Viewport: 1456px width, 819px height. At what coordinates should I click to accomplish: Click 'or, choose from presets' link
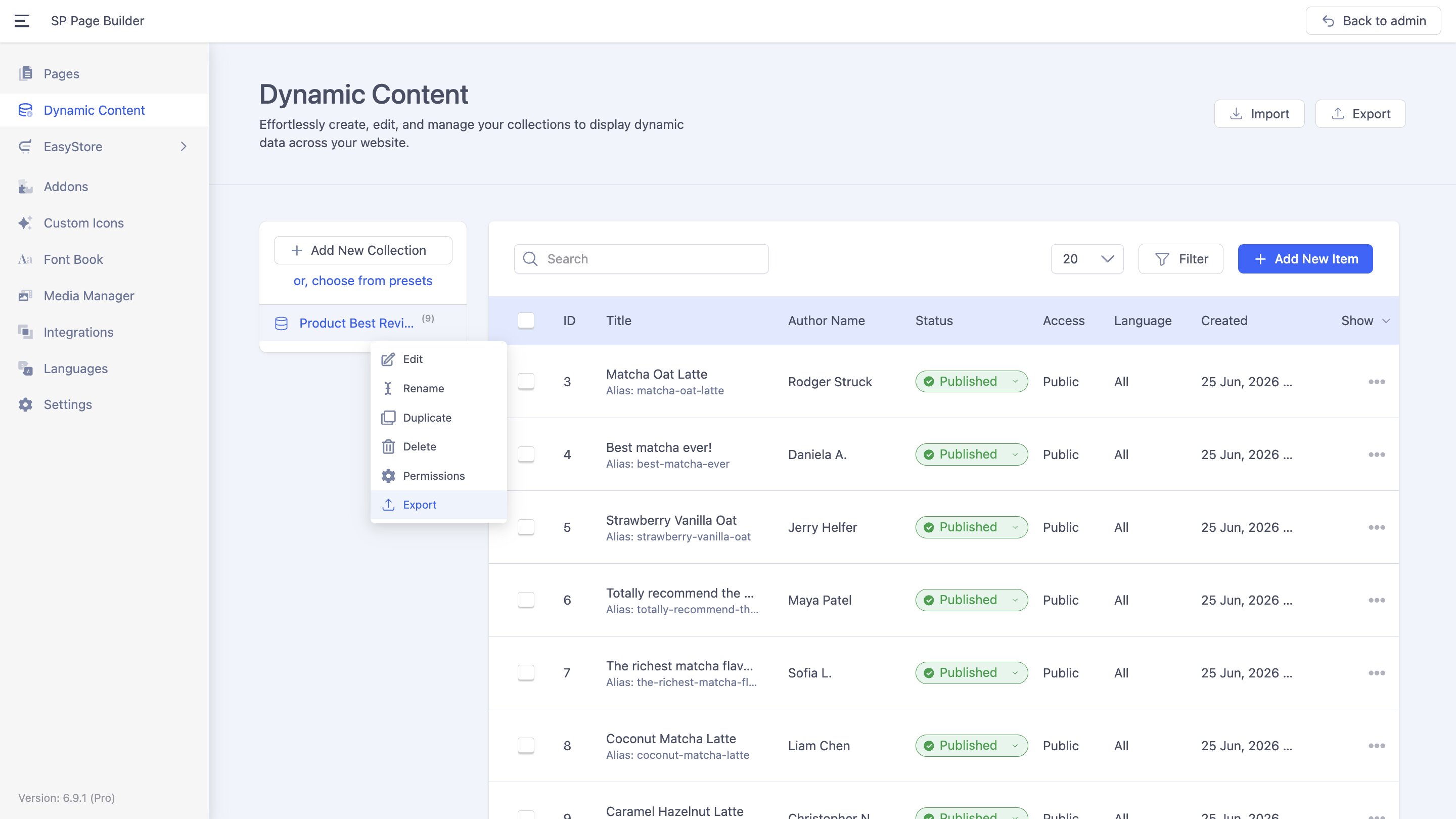(363, 281)
